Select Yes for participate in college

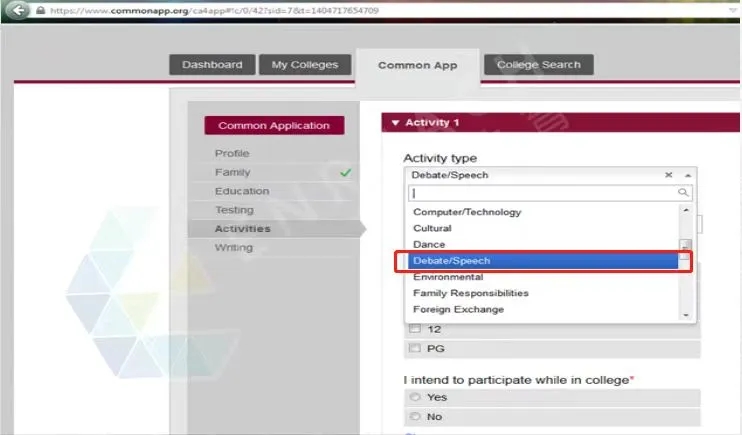click(415, 397)
